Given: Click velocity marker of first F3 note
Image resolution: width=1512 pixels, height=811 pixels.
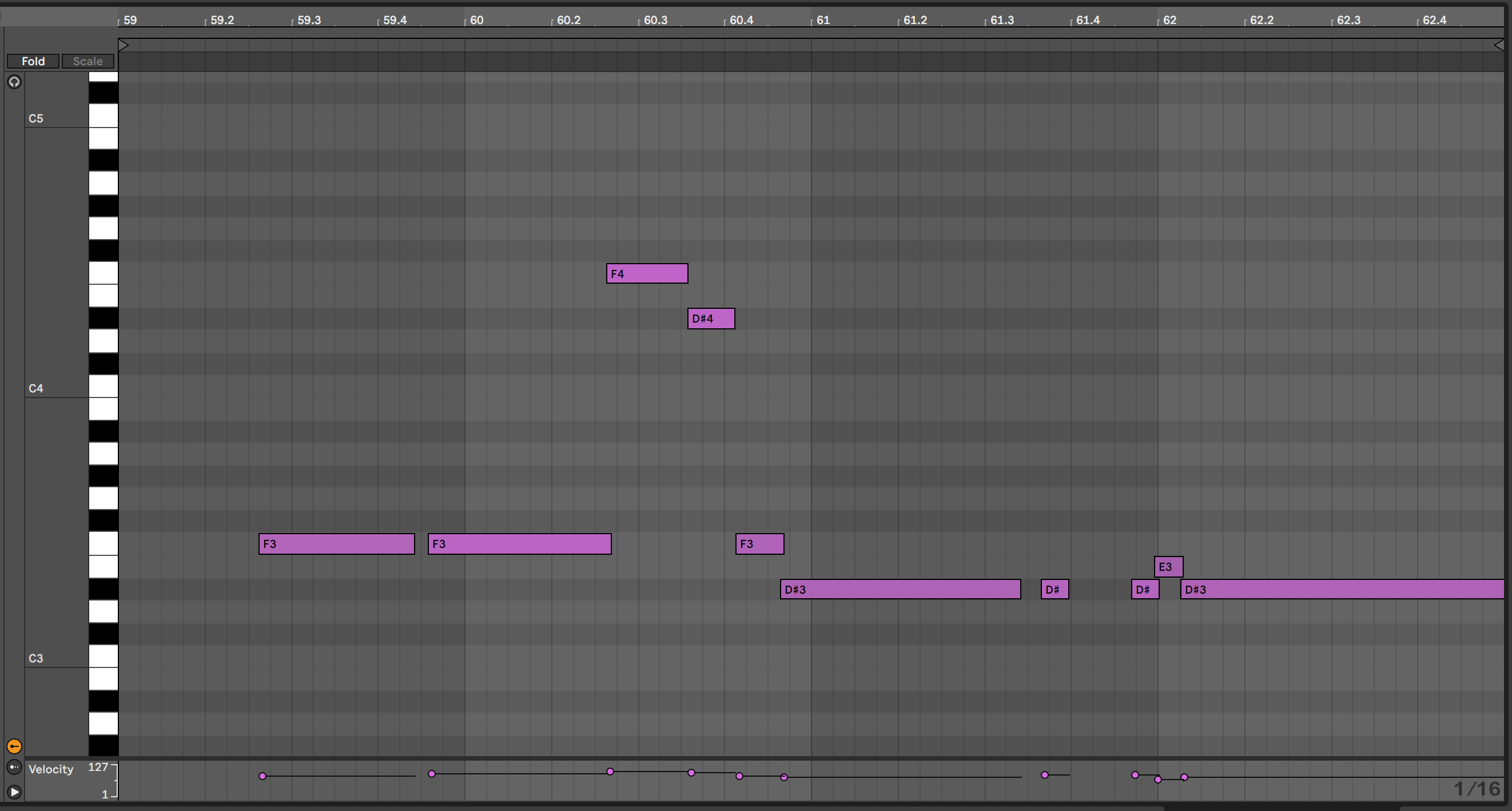Looking at the screenshot, I should 262,776.
